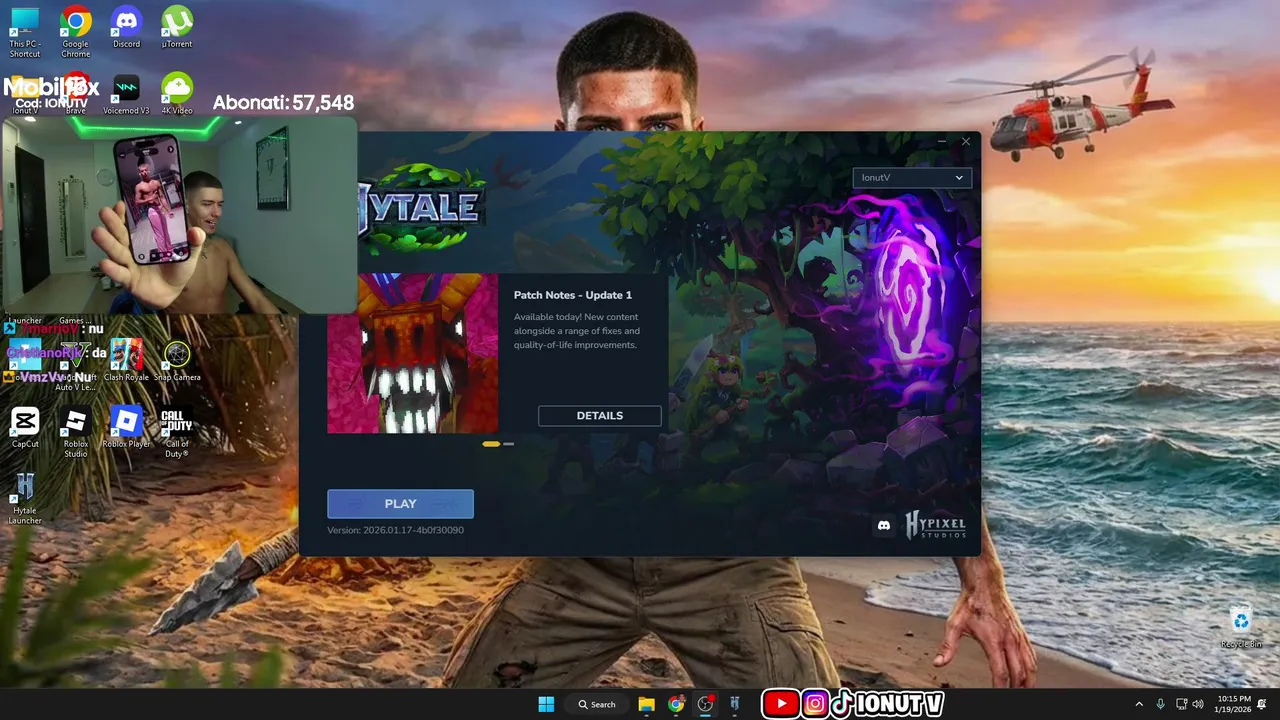Open the Windows Start menu
Viewport: 1280px width, 720px height.
(546, 704)
